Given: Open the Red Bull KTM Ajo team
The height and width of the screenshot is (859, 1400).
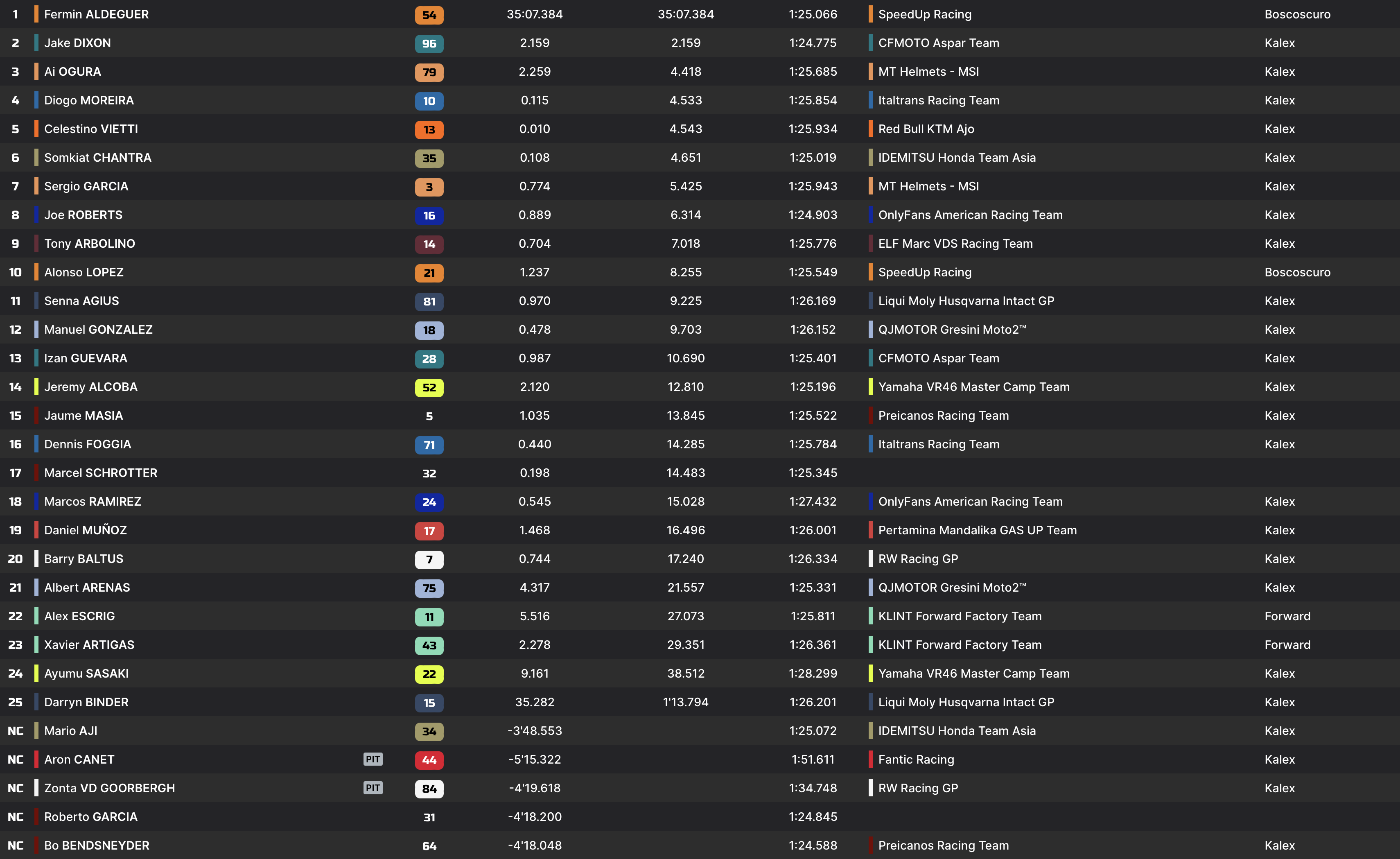Looking at the screenshot, I should (926, 129).
